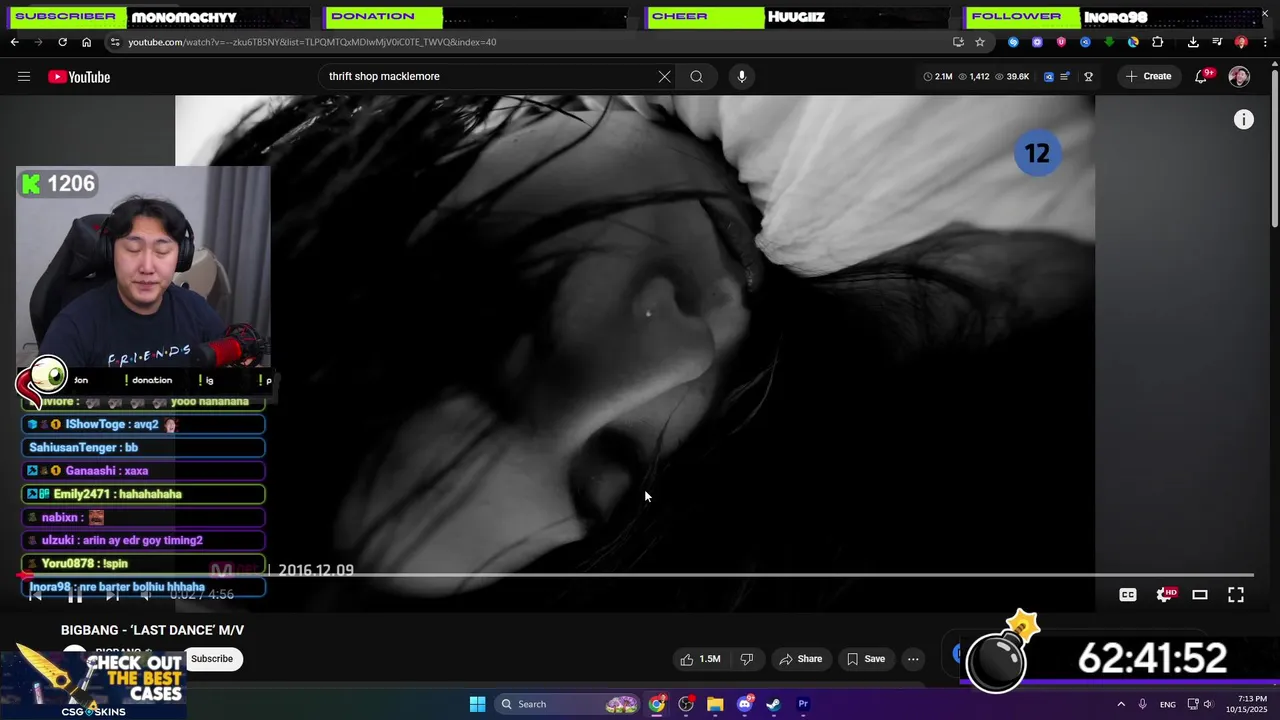This screenshot has height=720, width=1280.
Task: Open Chrome three-dot menu
Action: 1265,42
